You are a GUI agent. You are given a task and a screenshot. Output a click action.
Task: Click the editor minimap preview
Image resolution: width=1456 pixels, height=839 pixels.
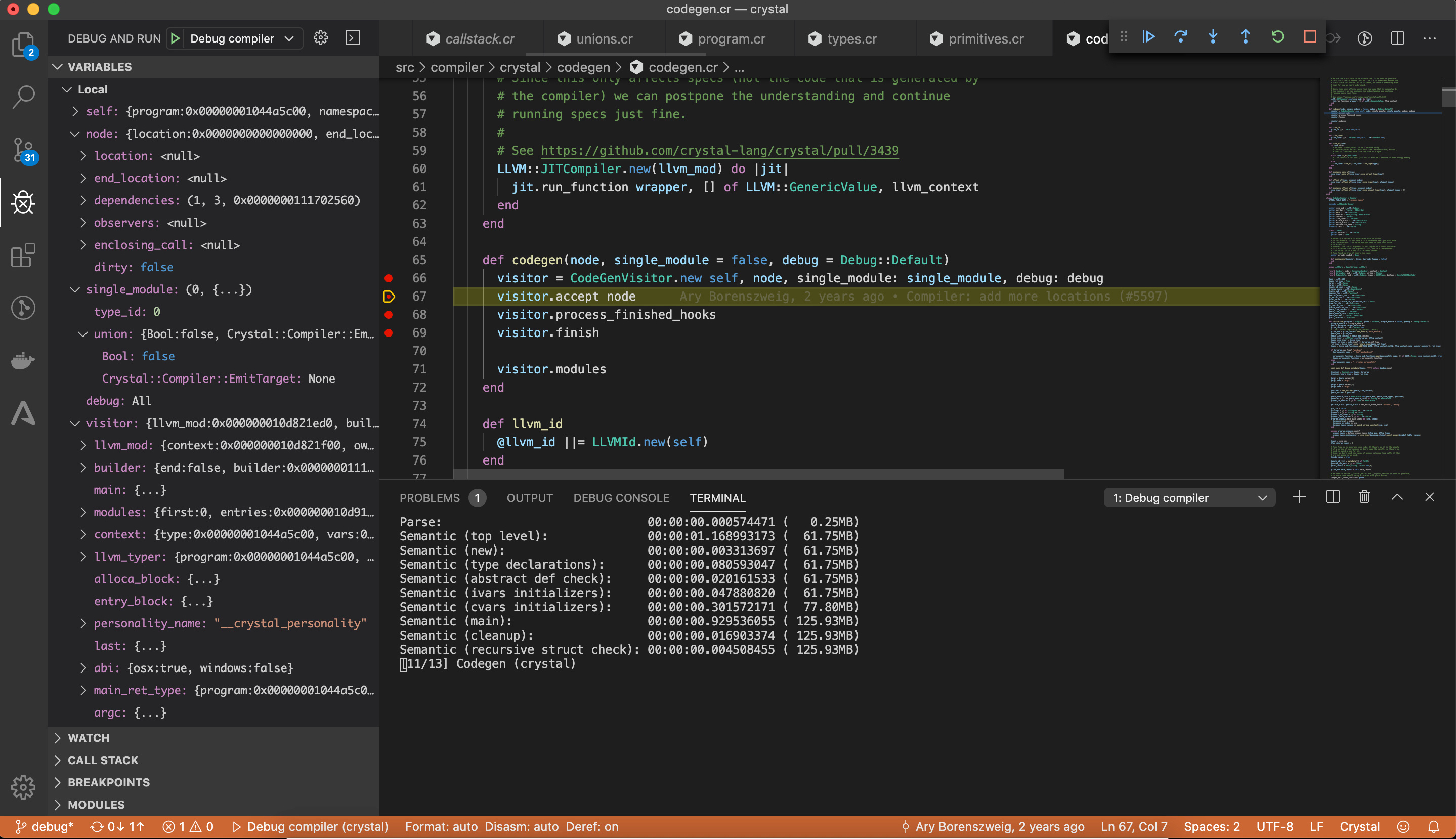click(1382, 277)
